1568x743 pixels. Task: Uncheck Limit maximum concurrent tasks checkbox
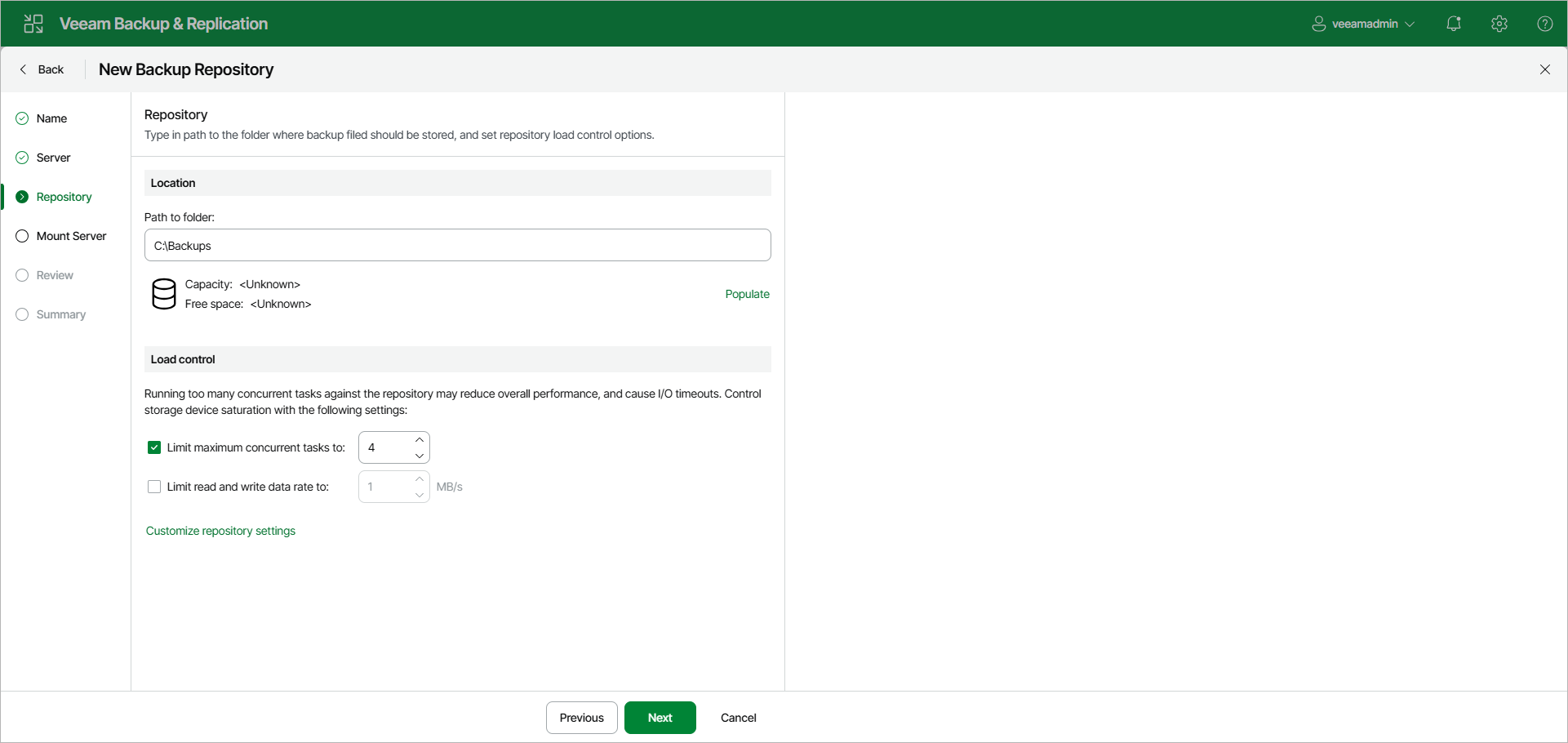[x=154, y=447]
